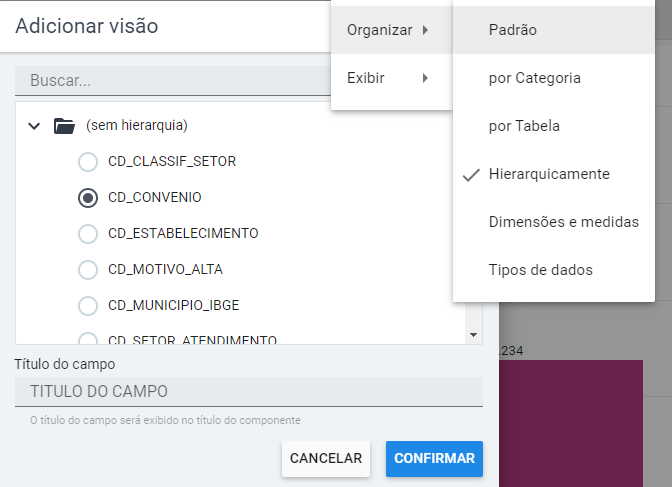Click the list scrollbar down arrow
Screen dimensions: 672x487
[x=473, y=335]
